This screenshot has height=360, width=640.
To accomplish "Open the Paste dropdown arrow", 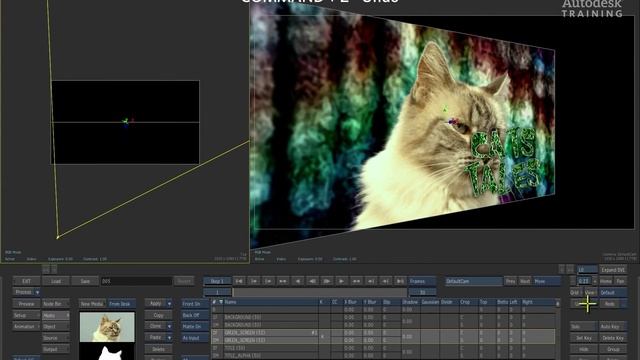I will coord(169,338).
